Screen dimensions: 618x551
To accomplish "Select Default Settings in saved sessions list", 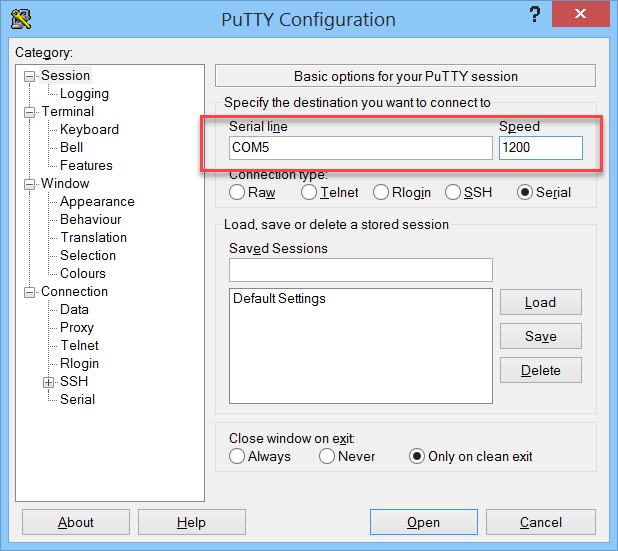I will click(279, 299).
